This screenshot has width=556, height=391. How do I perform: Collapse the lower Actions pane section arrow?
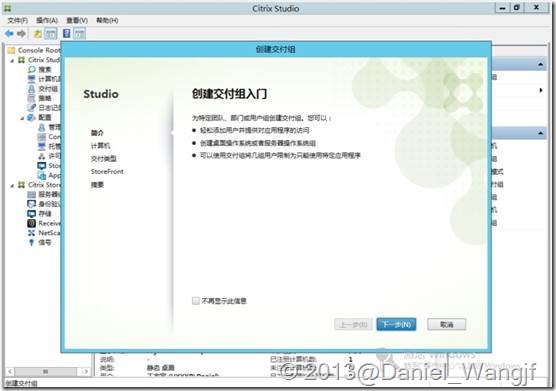pyautogui.click(x=540, y=133)
